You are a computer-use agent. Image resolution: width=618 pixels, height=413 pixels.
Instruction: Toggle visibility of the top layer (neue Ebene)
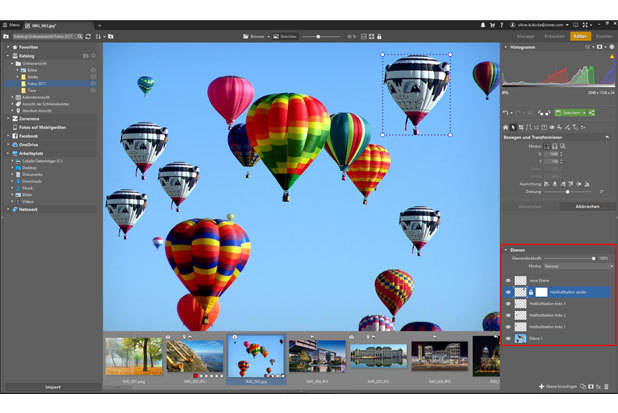tap(508, 281)
